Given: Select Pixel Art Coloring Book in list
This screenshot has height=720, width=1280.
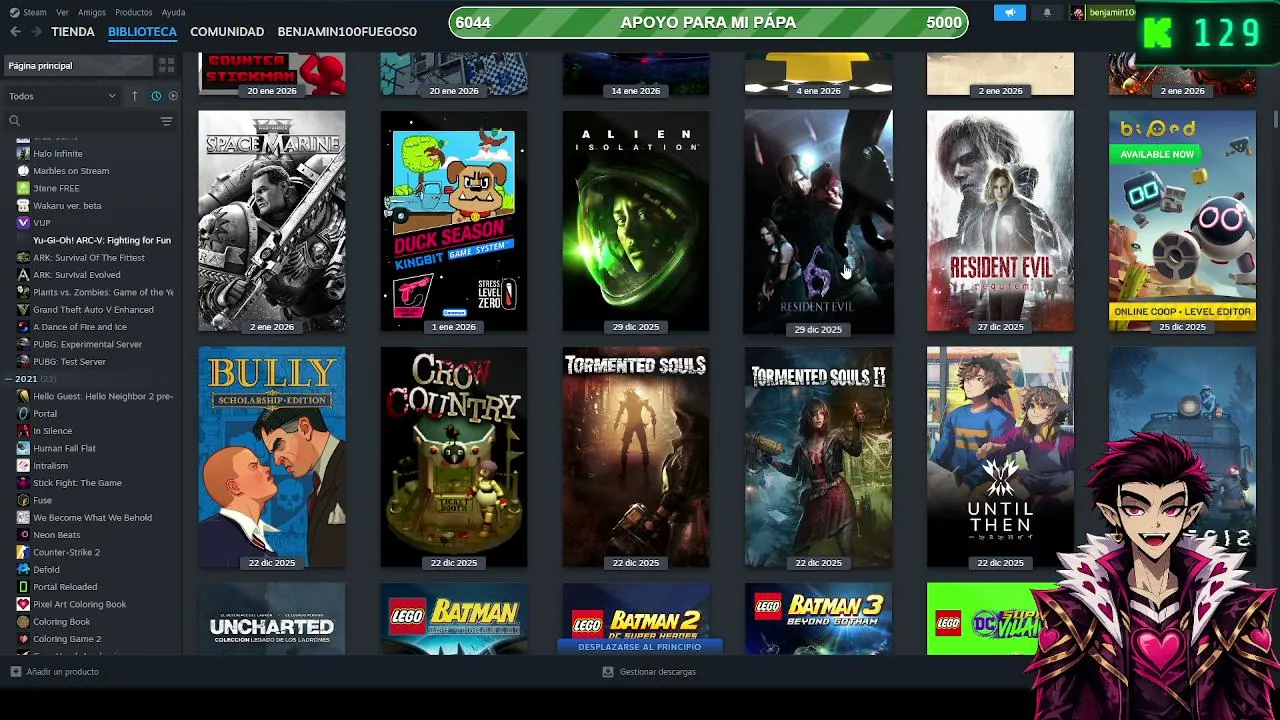Looking at the screenshot, I should (80, 604).
